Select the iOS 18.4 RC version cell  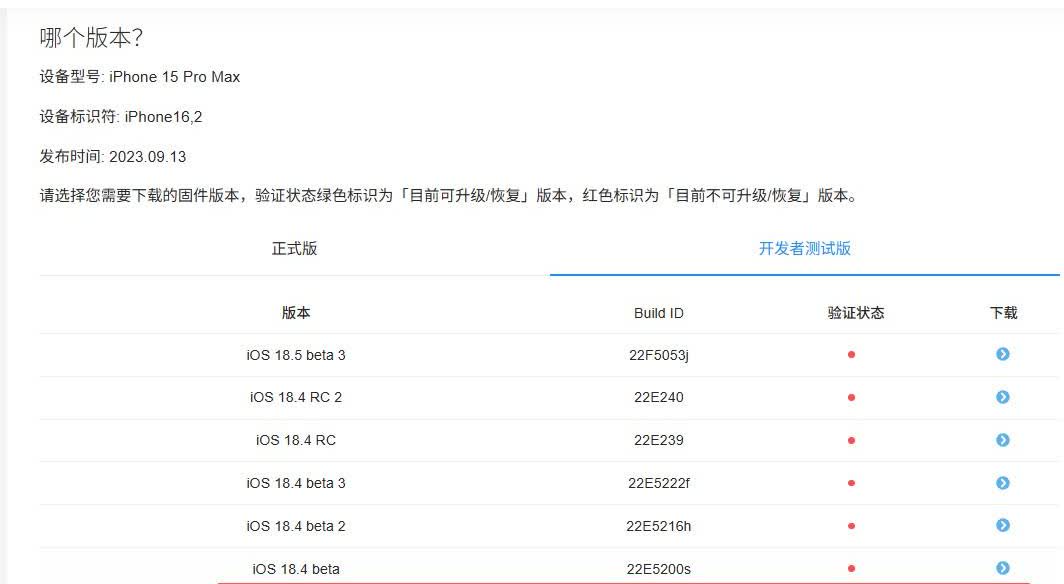296,440
